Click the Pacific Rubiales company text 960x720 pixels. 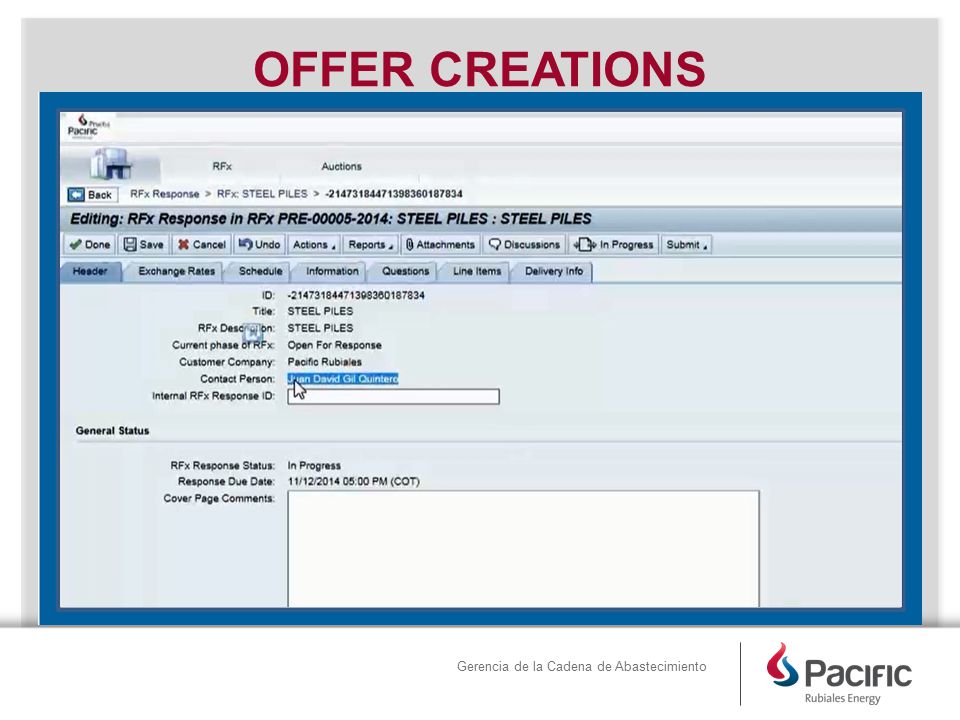click(x=324, y=362)
